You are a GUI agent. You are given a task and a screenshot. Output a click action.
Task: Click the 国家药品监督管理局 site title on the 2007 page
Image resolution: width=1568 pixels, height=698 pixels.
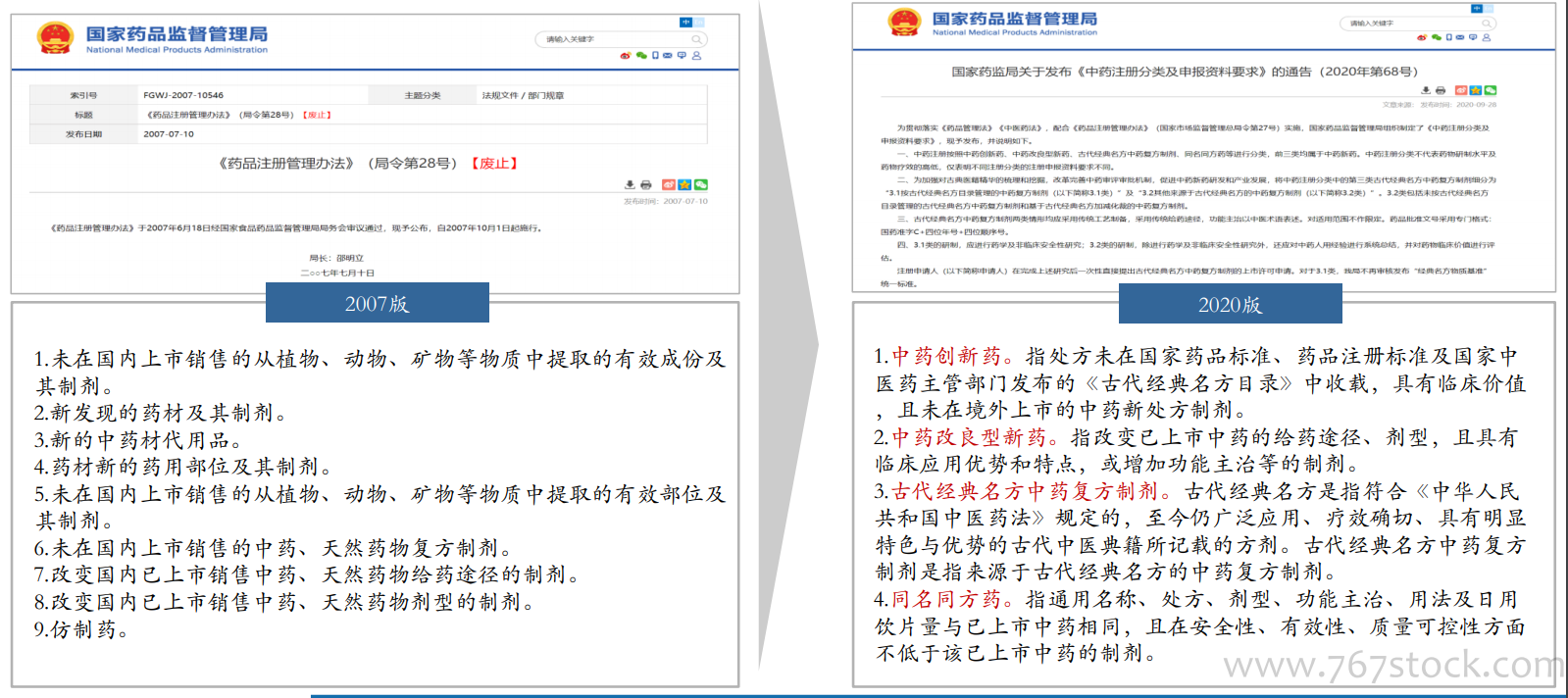177,34
